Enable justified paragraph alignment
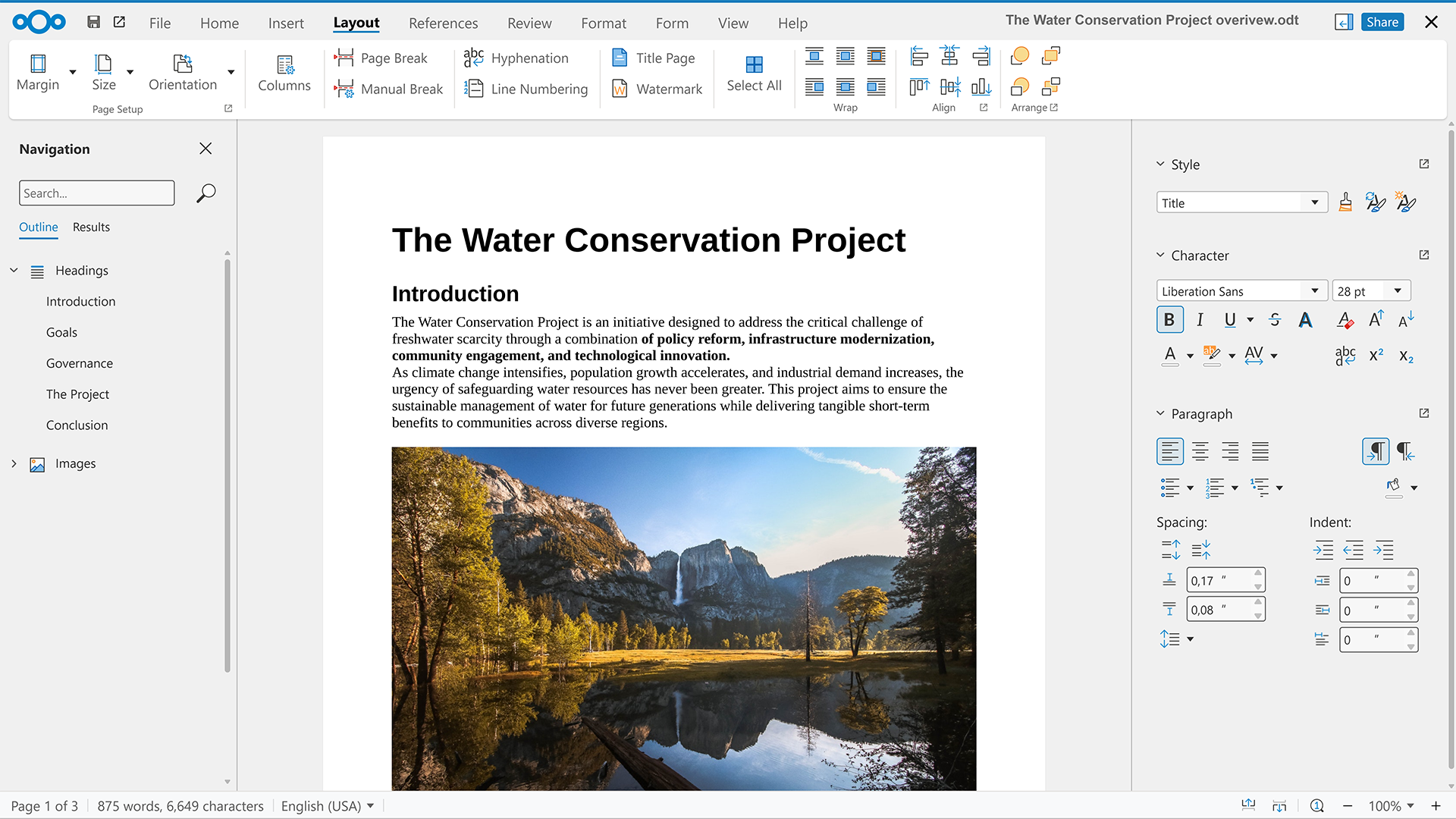The width and height of the screenshot is (1456, 819). click(x=1260, y=451)
